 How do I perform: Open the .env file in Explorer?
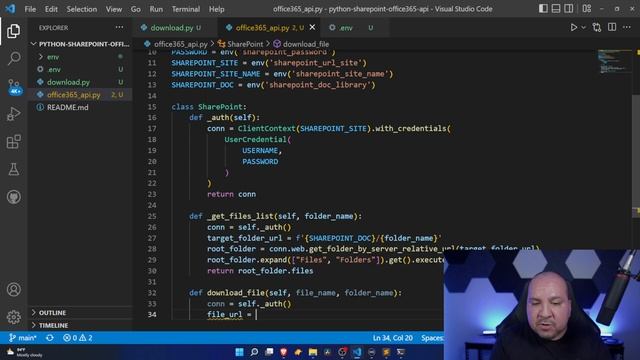pyautogui.click(x=80, y=69)
